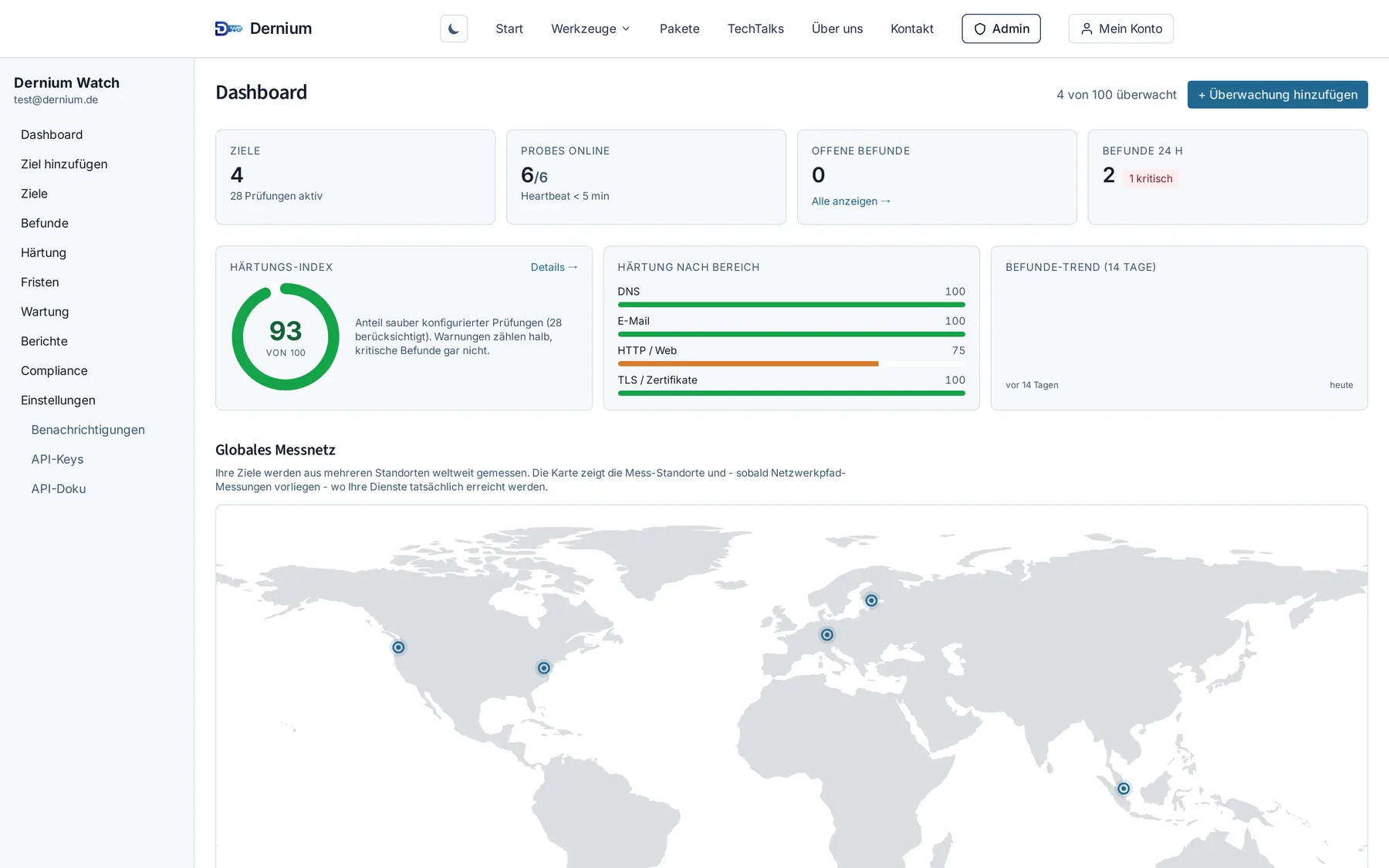Image resolution: width=1389 pixels, height=868 pixels.
Task: Open Benachrichtigungen settings sub-item
Action: coord(88,430)
